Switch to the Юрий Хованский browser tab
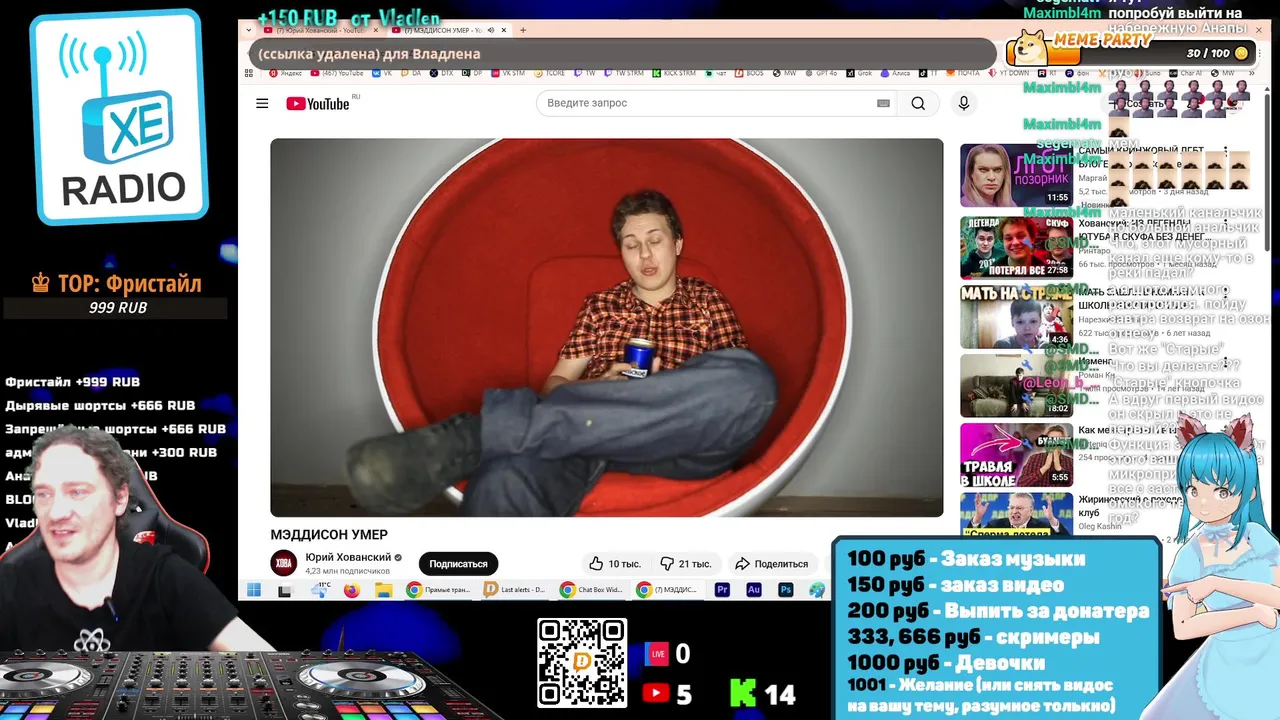1280x720 pixels. (x=320, y=30)
